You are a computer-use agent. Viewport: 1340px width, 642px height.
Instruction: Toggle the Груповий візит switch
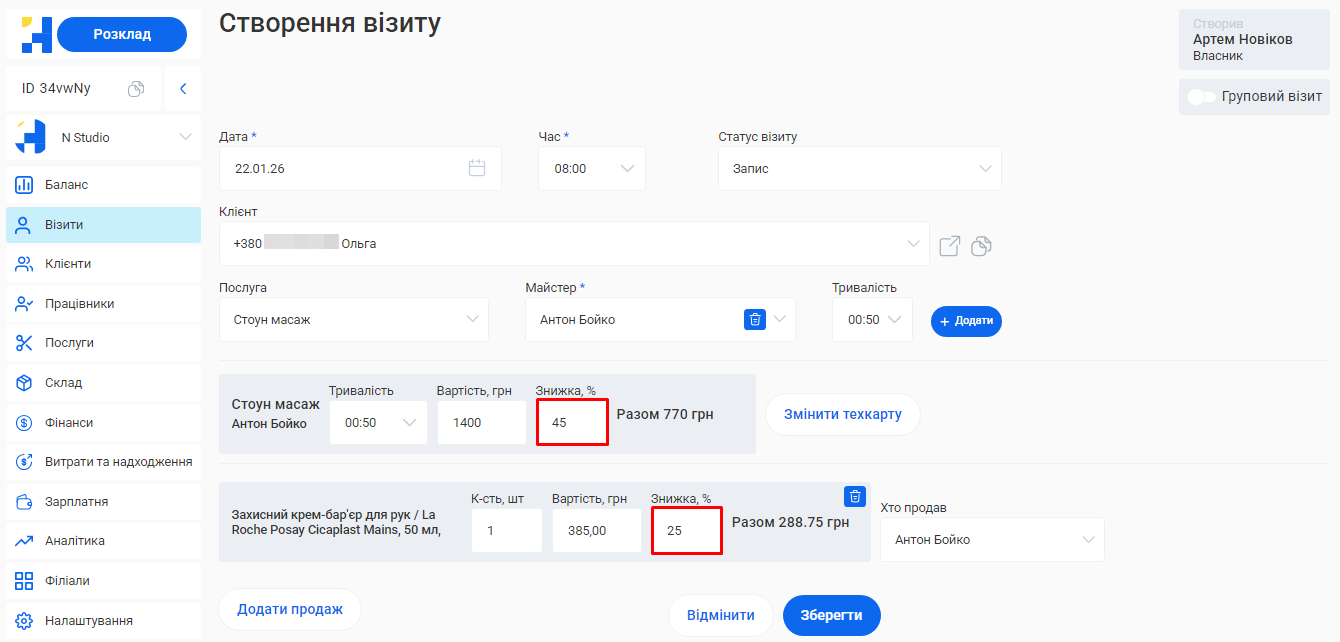[x=1200, y=97]
